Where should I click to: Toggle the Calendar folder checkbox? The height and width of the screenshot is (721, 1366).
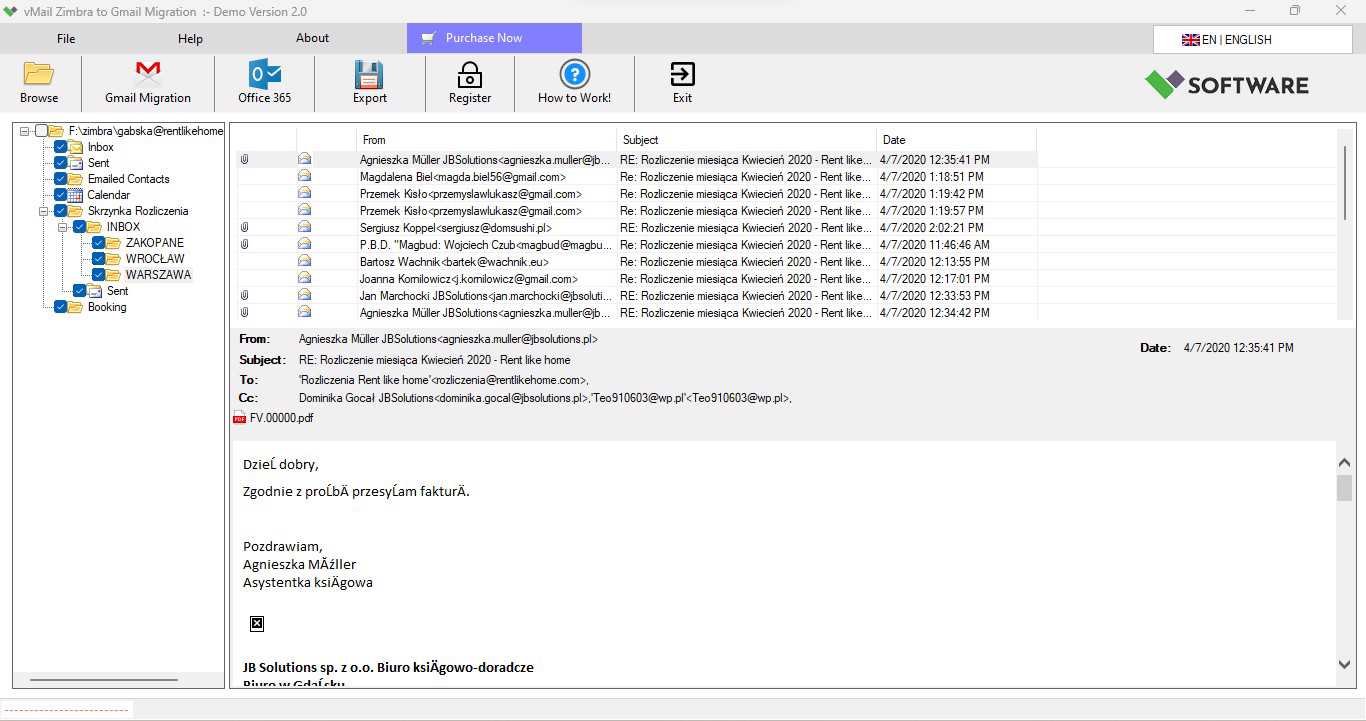pyautogui.click(x=61, y=195)
